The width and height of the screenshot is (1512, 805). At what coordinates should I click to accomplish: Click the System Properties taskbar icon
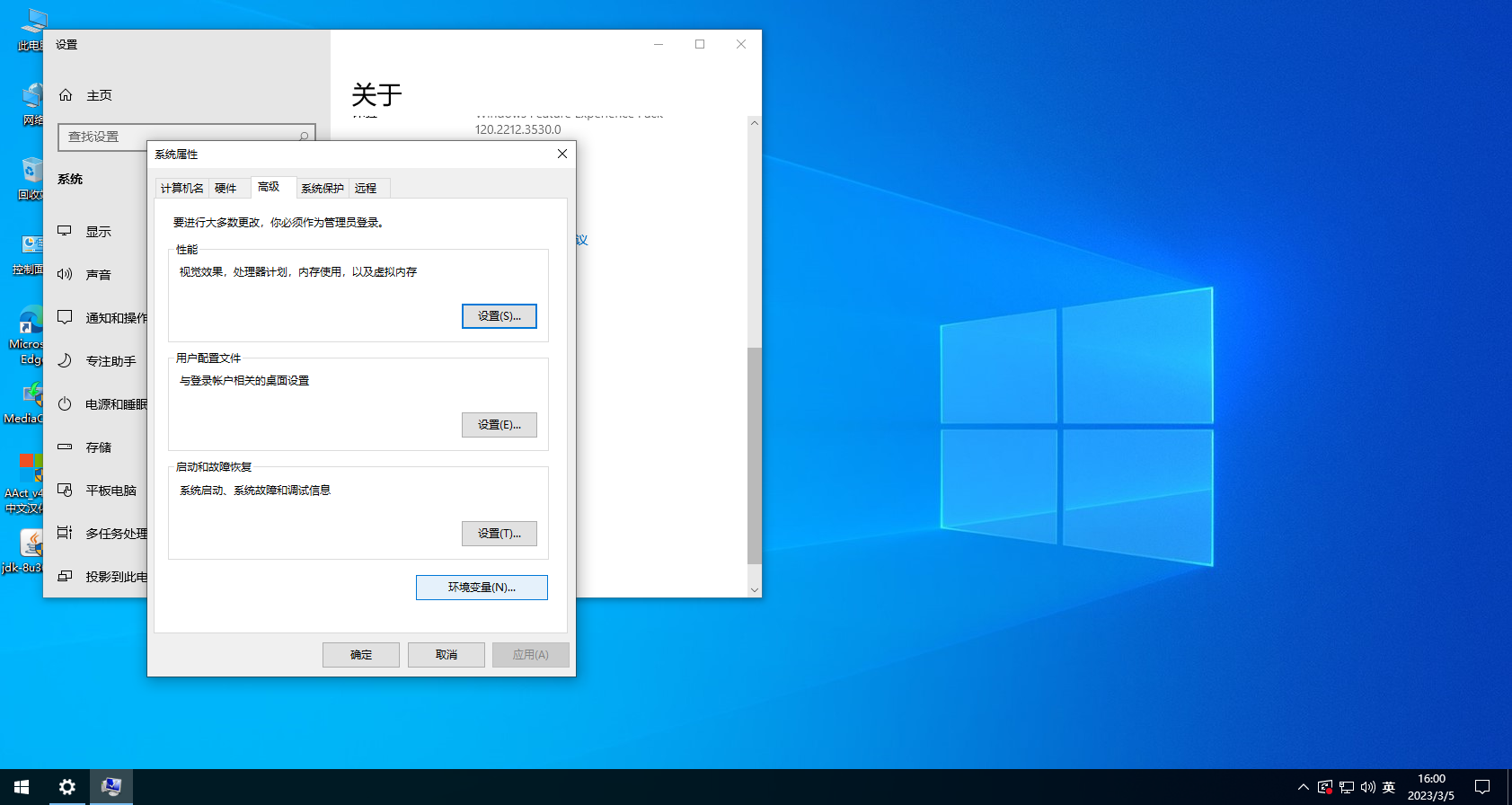(111, 787)
